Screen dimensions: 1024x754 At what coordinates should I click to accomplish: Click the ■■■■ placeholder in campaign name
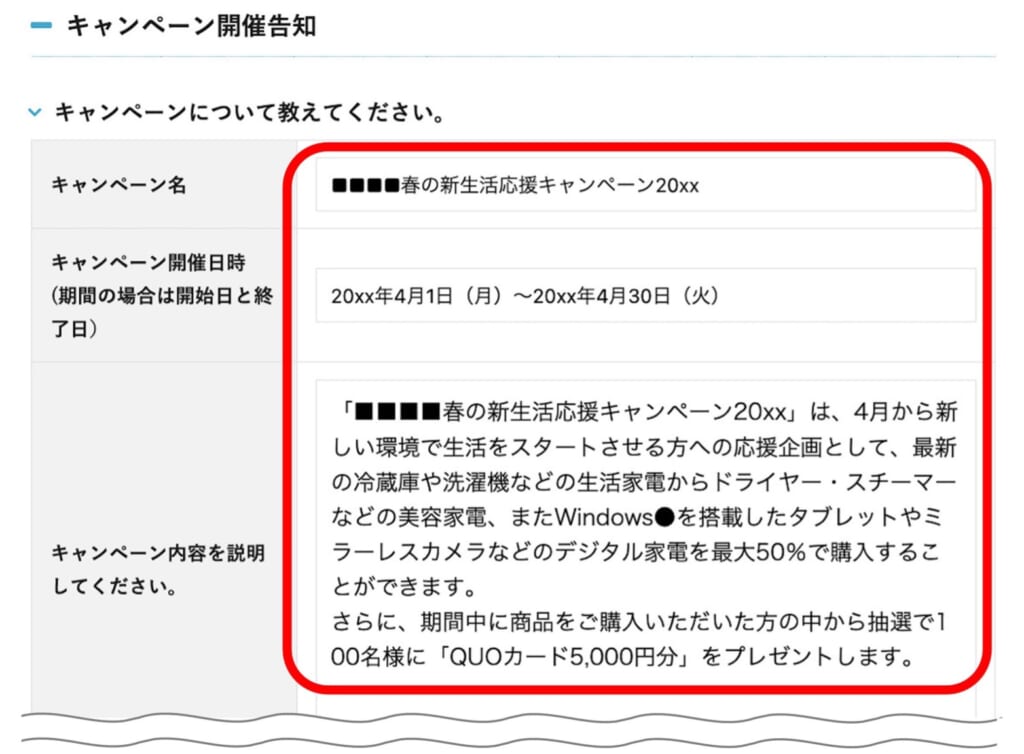point(365,186)
